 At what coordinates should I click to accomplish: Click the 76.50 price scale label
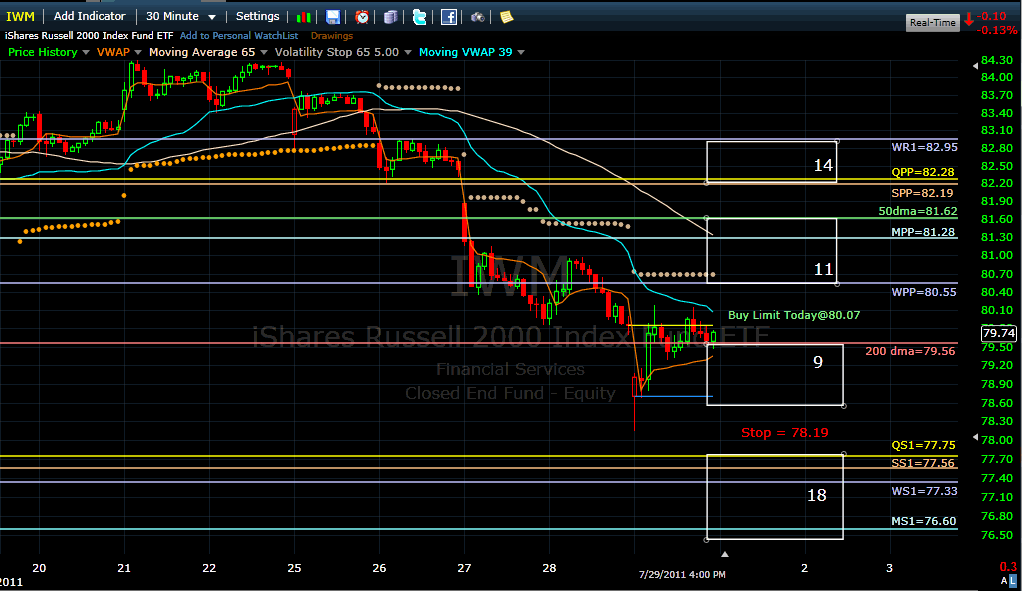coord(997,535)
